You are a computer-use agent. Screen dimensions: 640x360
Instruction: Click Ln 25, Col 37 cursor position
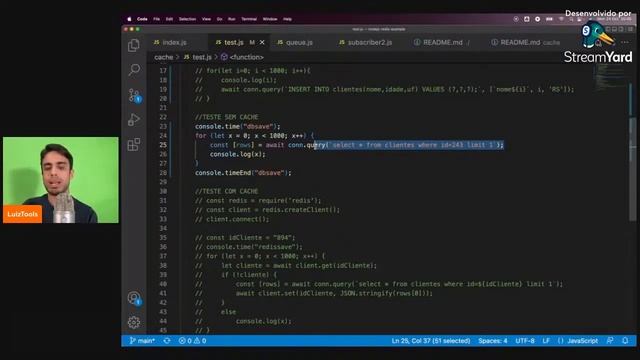point(431,340)
